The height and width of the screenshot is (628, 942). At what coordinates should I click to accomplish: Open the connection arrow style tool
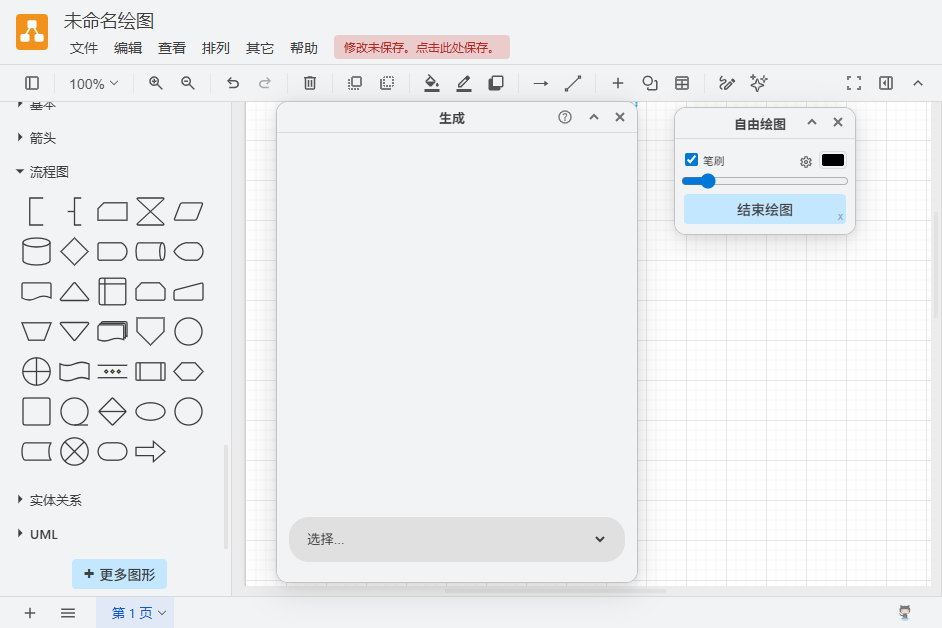(x=541, y=83)
